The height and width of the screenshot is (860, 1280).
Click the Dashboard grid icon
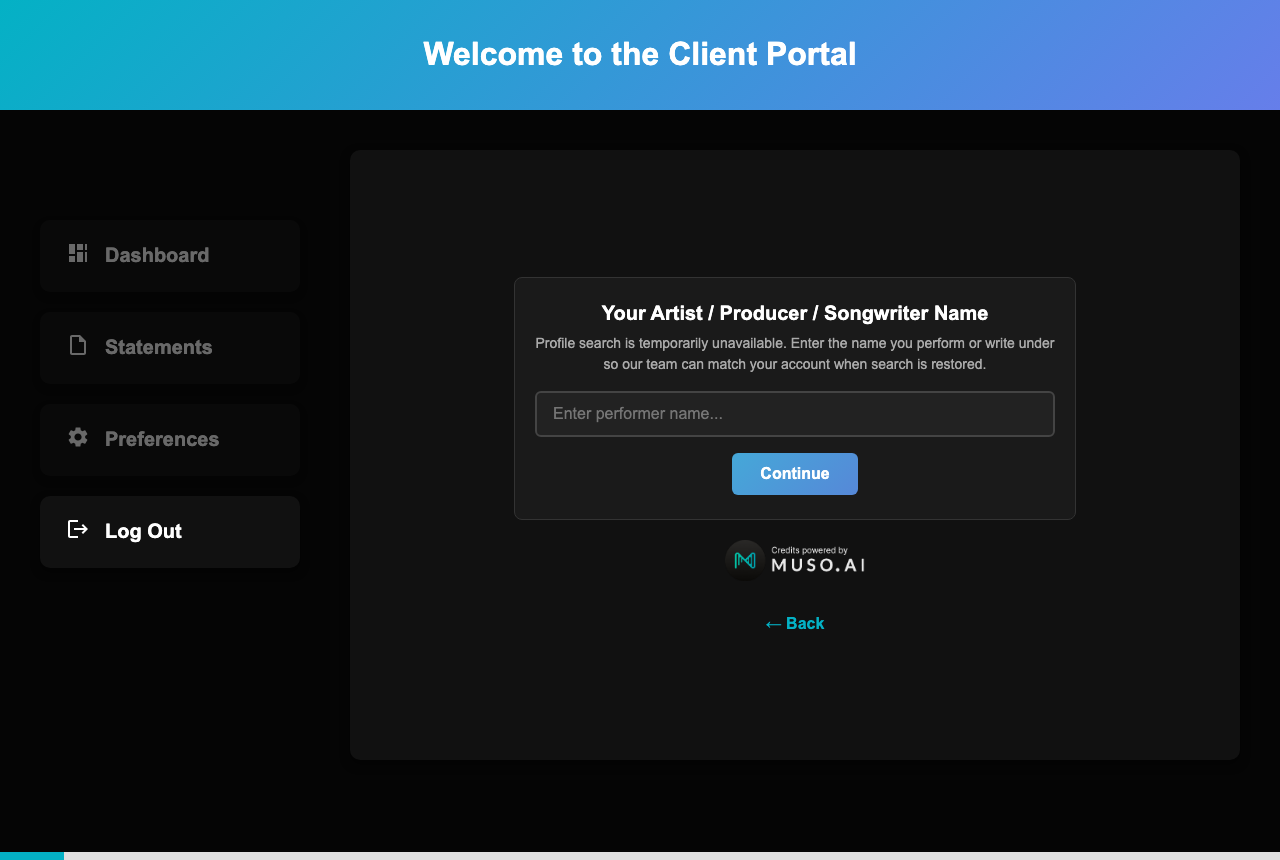tap(78, 253)
